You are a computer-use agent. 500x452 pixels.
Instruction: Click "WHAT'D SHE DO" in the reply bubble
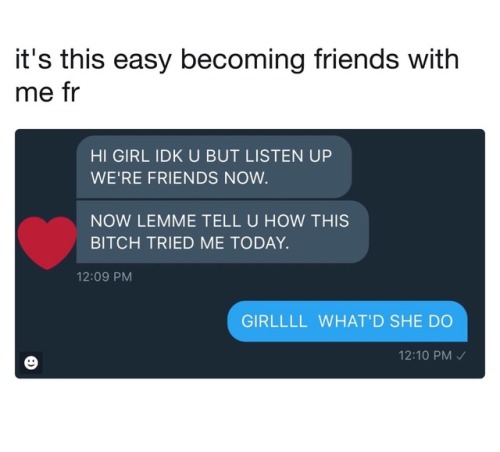[x=386, y=321]
